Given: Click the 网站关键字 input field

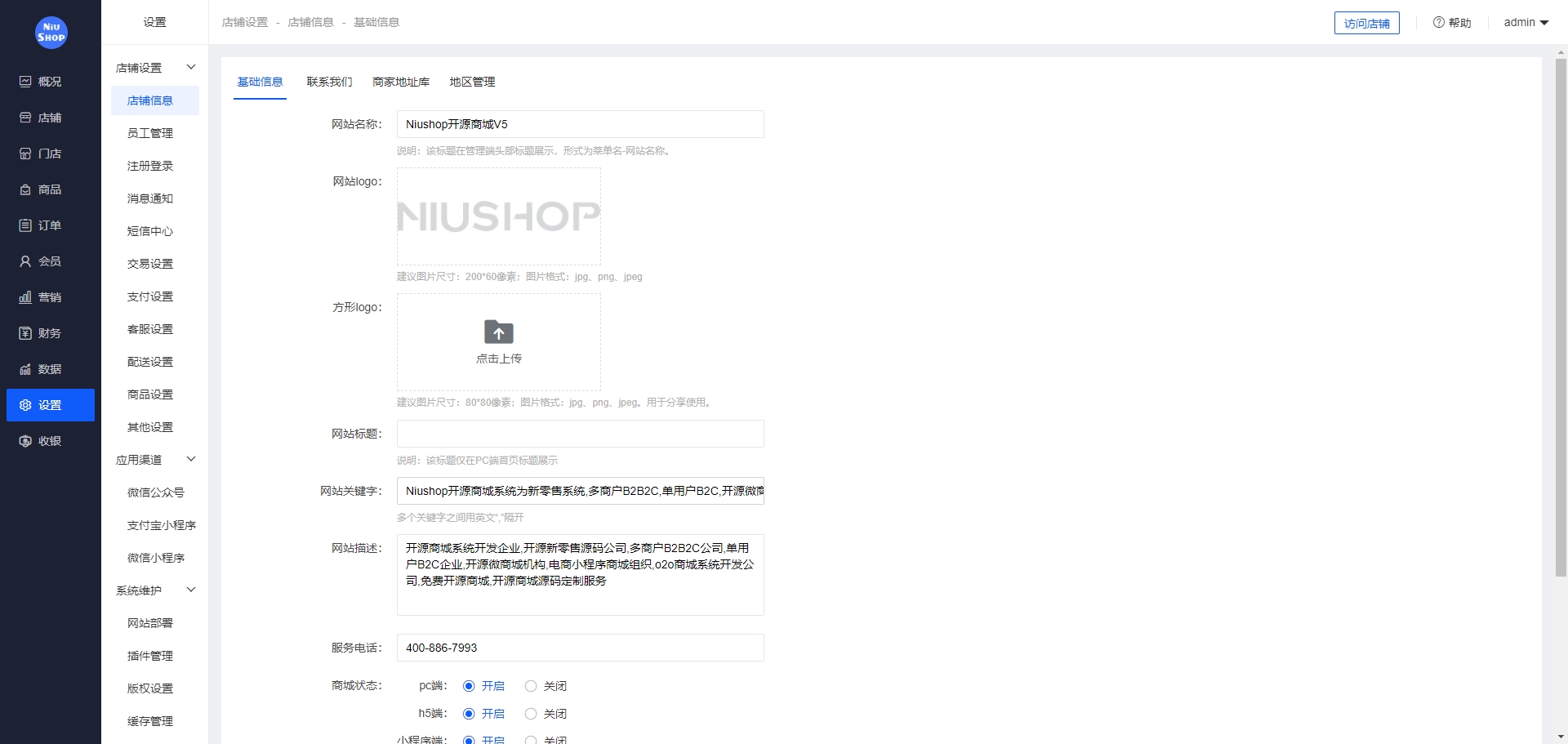Looking at the screenshot, I should [581, 491].
